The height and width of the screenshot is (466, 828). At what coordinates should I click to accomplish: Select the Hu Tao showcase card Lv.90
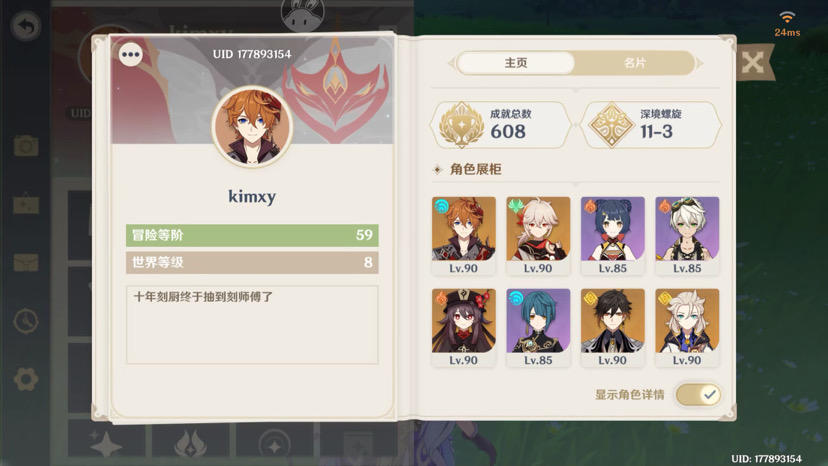pyautogui.click(x=463, y=328)
